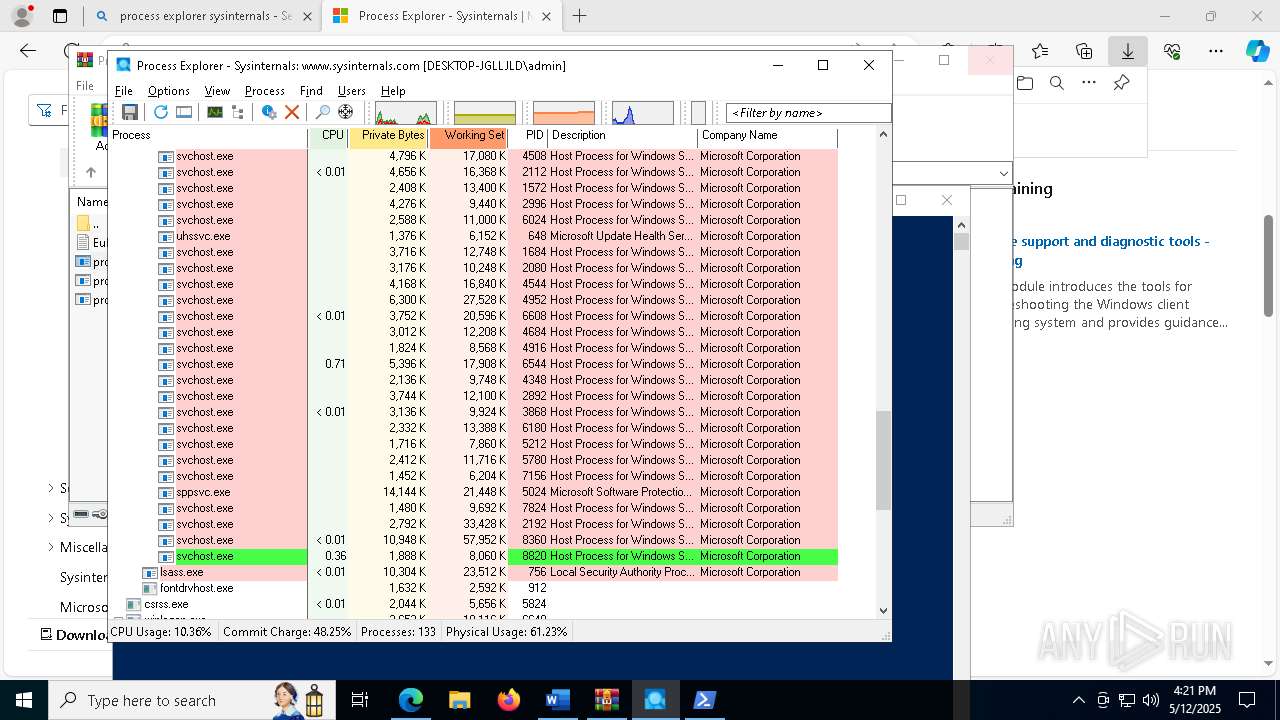Click the Refresh Now toolbar icon
Image resolution: width=1280 pixels, height=720 pixels.
(x=161, y=112)
